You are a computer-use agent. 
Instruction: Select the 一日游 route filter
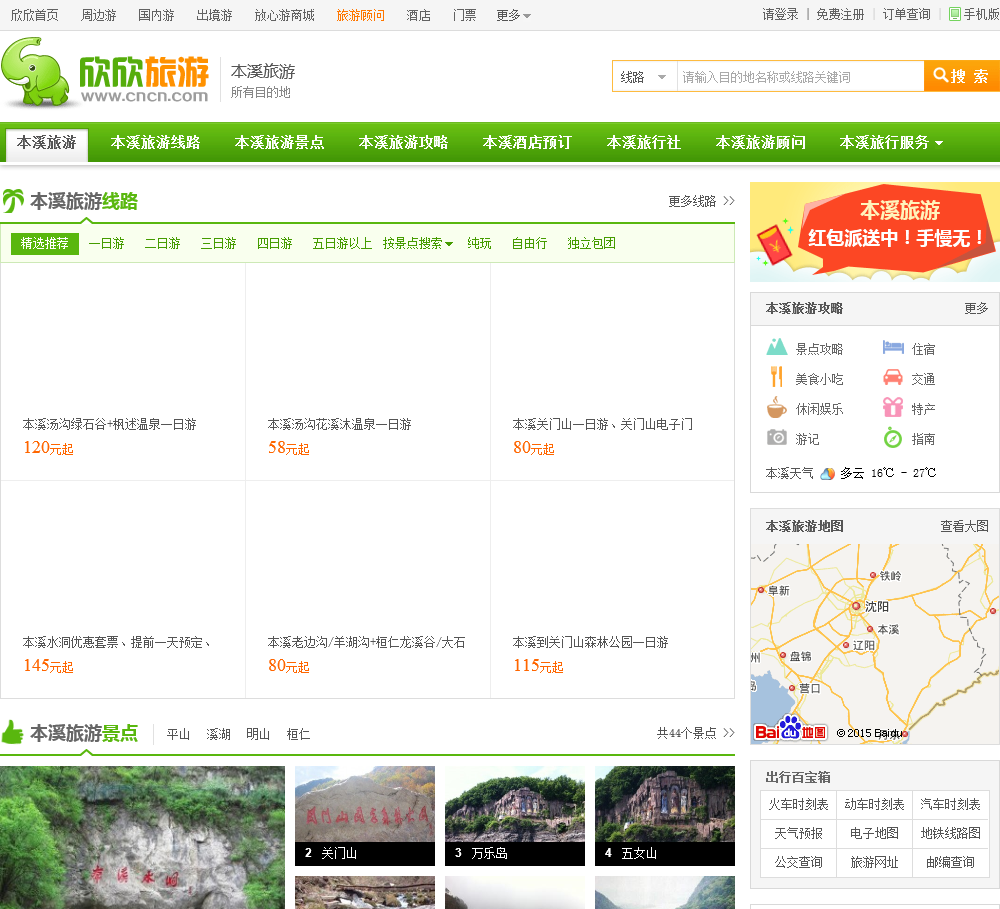pyautogui.click(x=107, y=243)
